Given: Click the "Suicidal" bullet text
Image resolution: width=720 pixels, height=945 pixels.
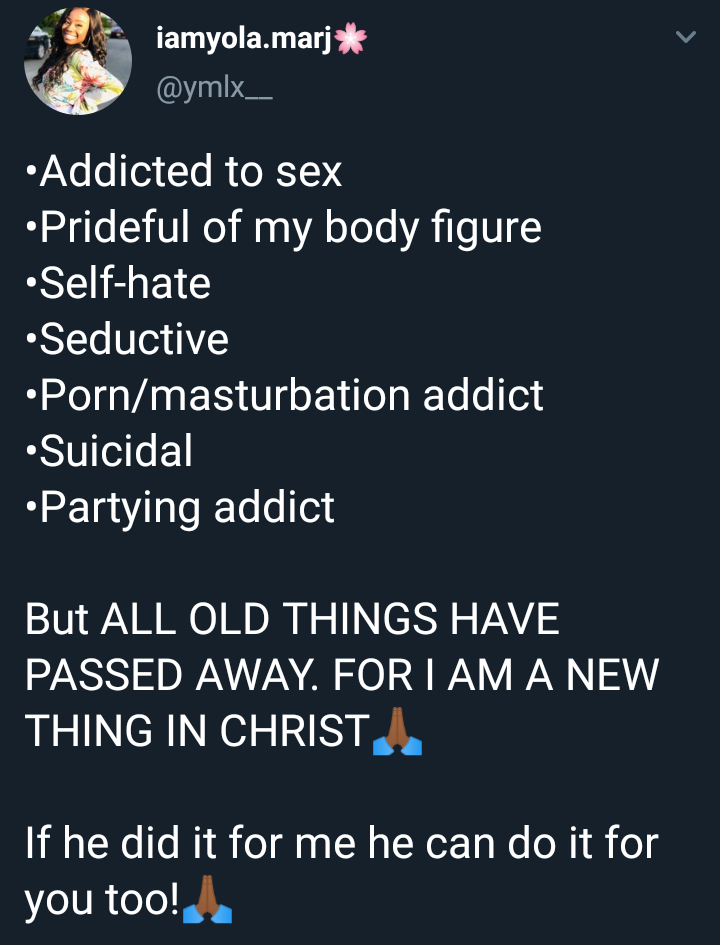Looking at the screenshot, I should click(110, 452).
